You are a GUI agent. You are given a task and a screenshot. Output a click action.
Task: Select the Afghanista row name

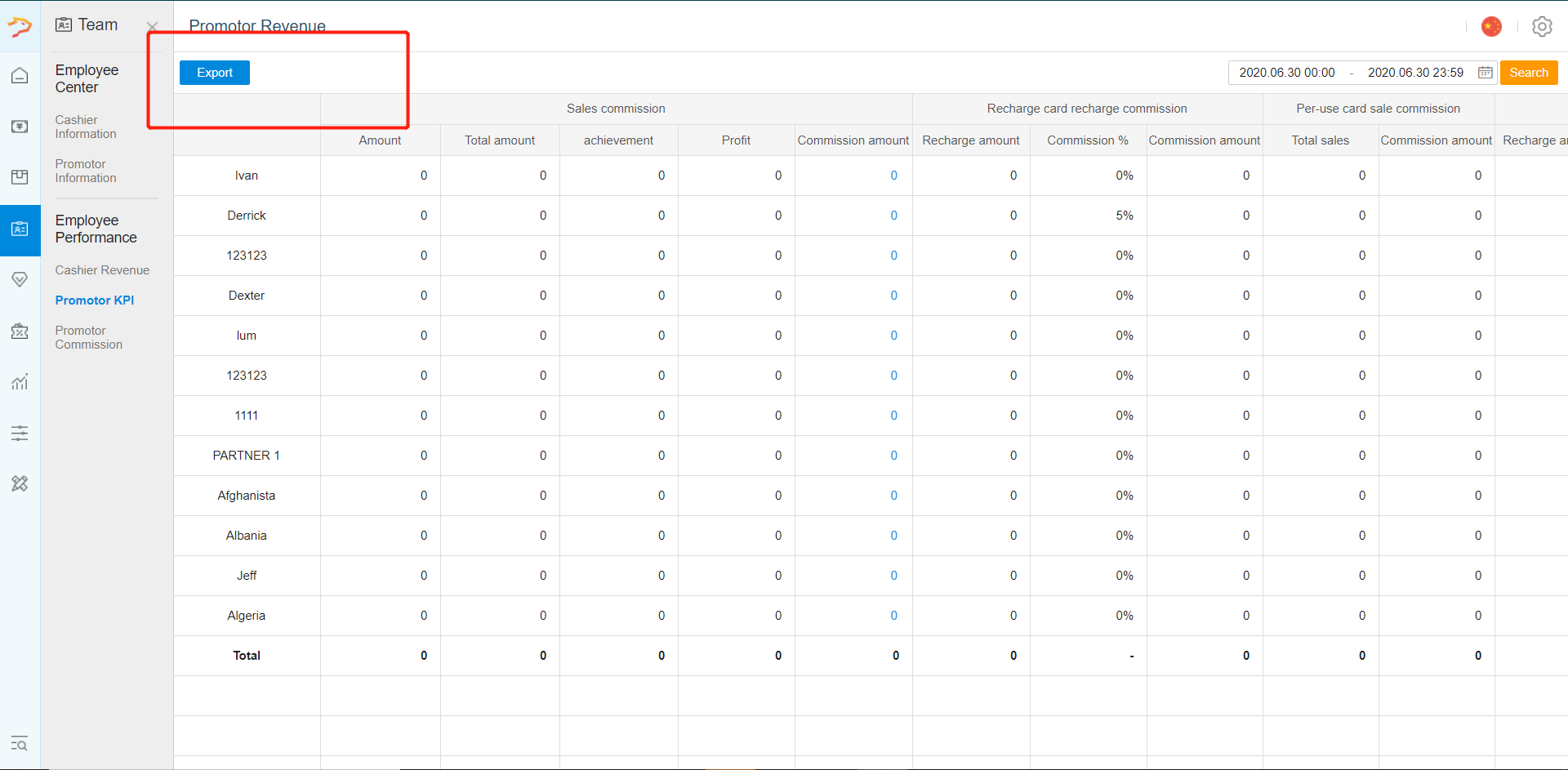tap(247, 496)
